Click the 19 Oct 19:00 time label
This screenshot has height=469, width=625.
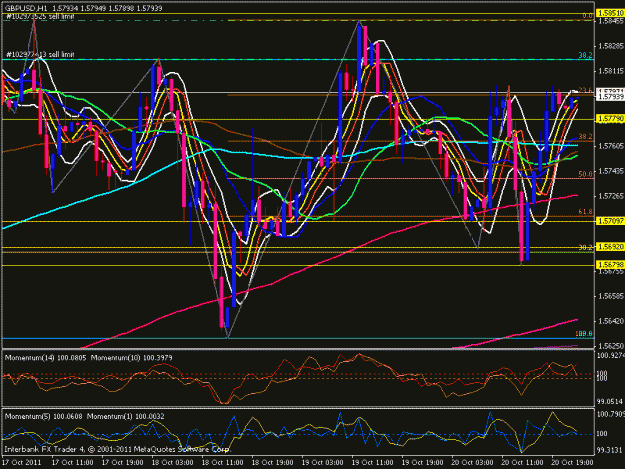click(422, 462)
